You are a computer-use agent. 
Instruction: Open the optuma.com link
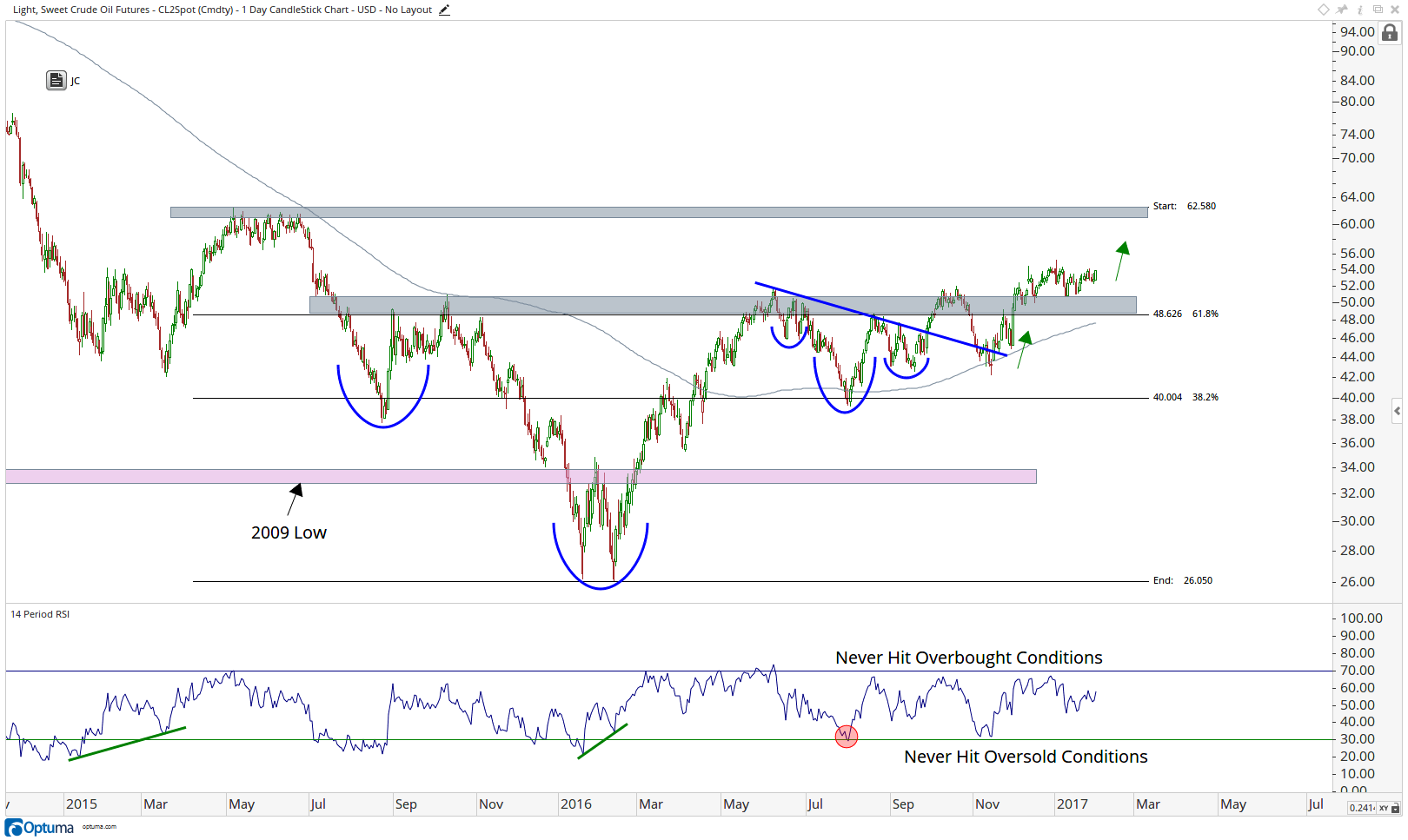(x=99, y=827)
